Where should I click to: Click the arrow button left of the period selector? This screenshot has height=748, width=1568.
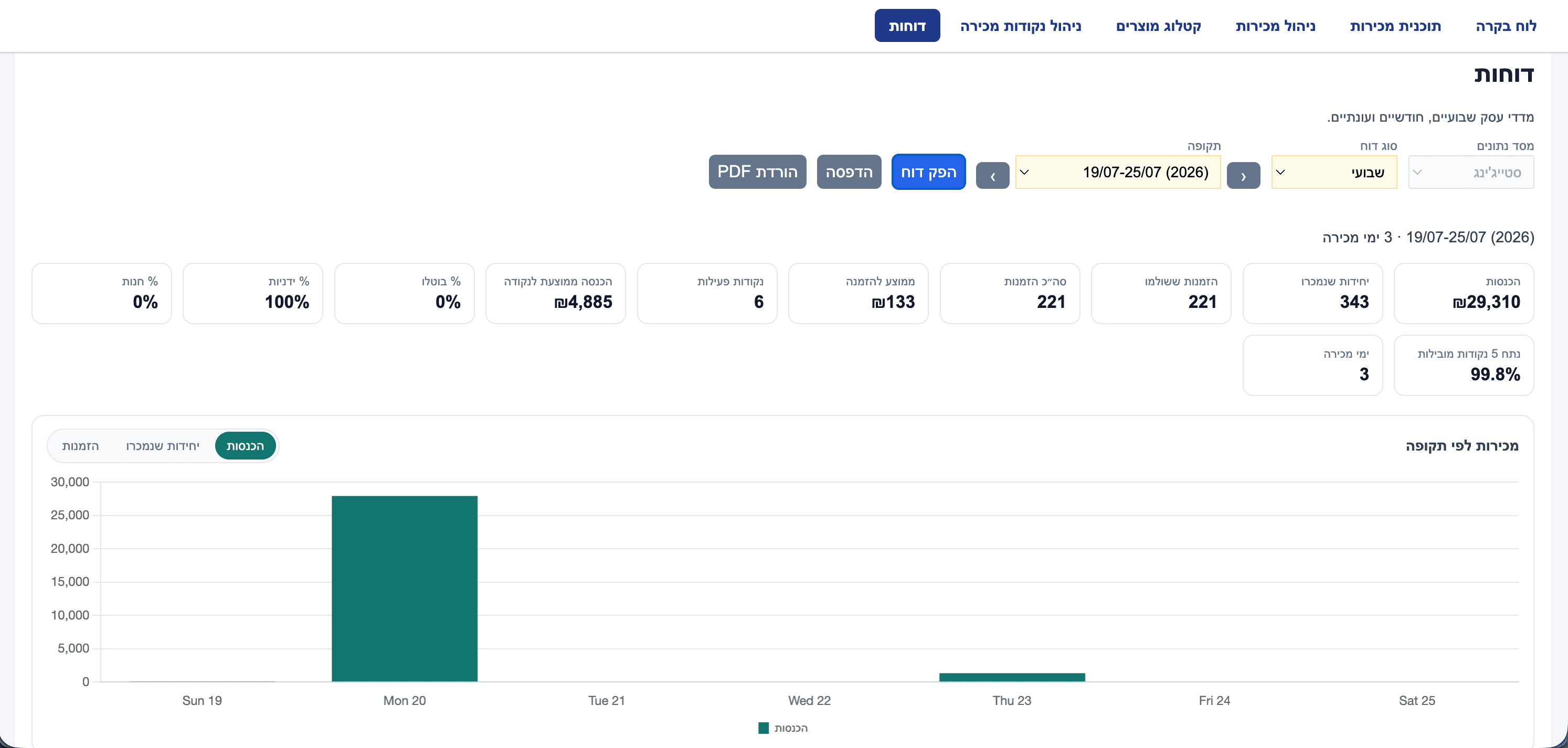click(x=992, y=176)
